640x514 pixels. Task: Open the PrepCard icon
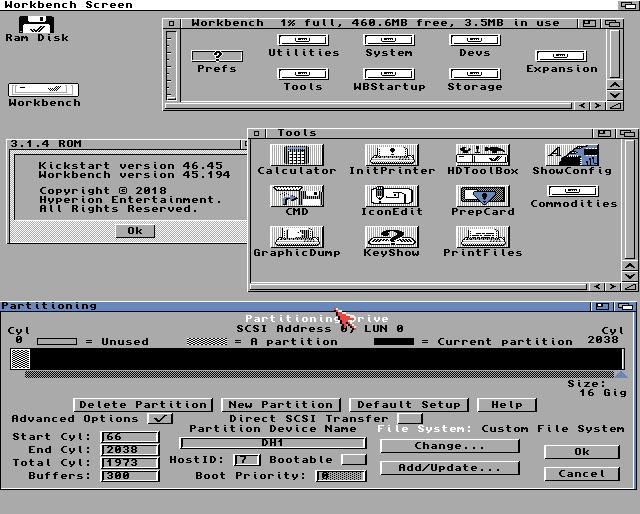(482, 196)
